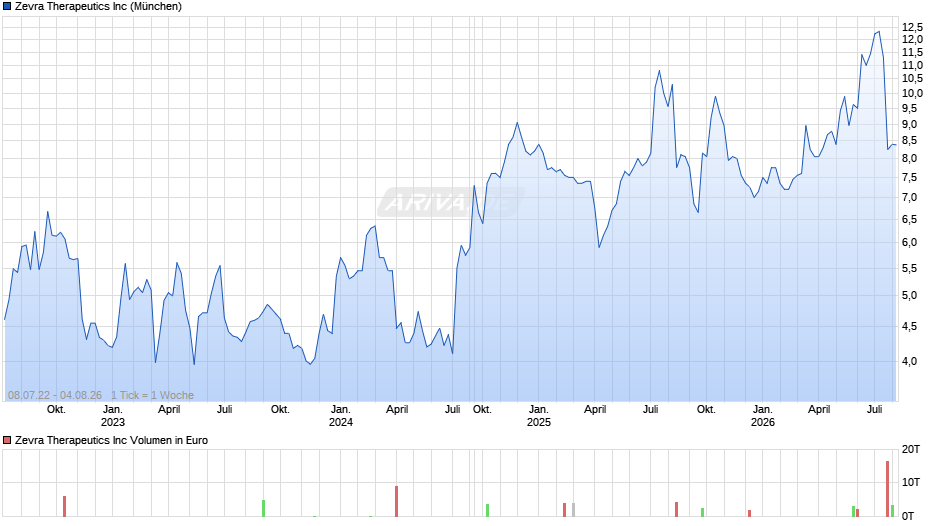Image resolution: width=940 pixels, height=526 pixels.
Task: Click the 7,5 price axis label
Action: click(x=909, y=178)
